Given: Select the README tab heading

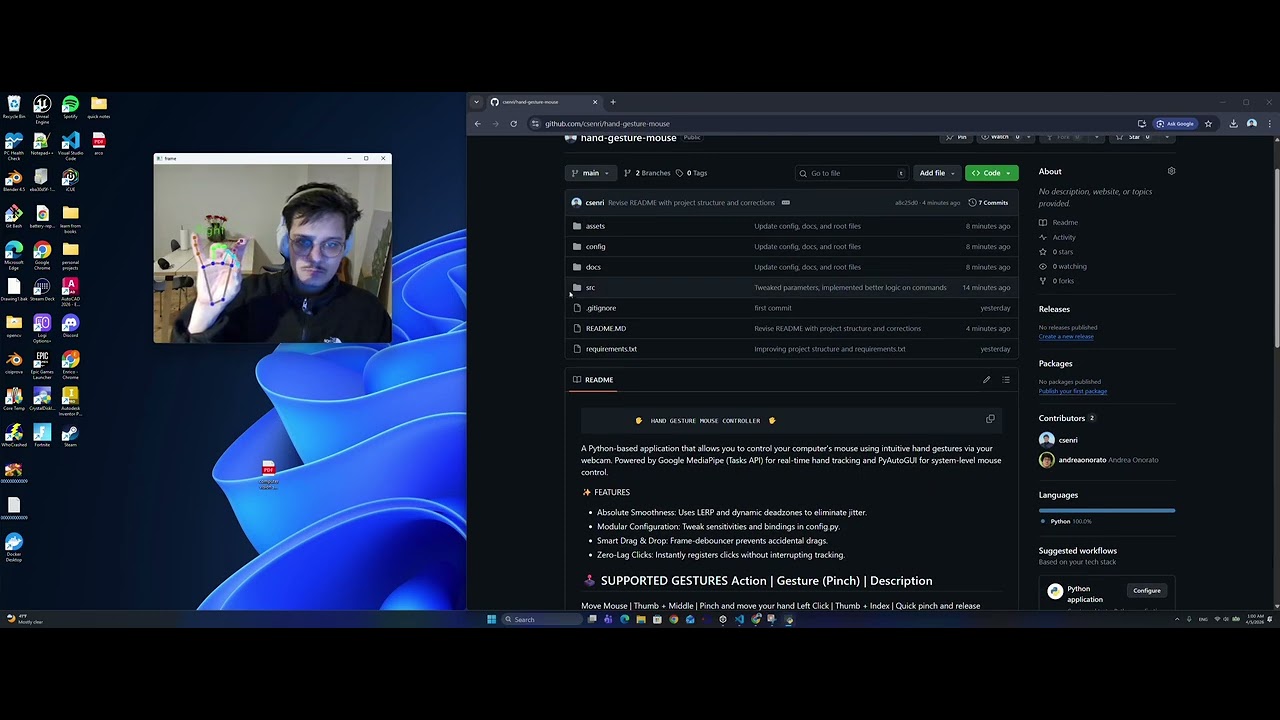Looking at the screenshot, I should point(593,380).
